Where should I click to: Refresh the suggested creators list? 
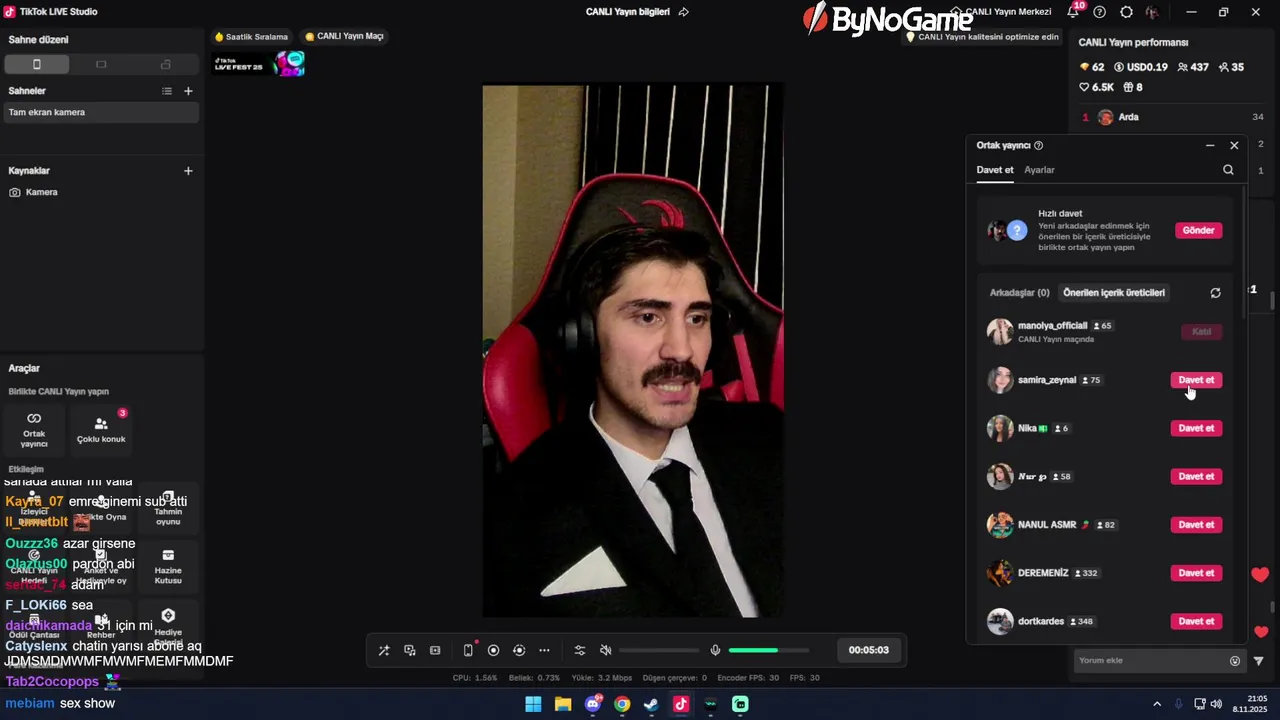click(x=1215, y=293)
